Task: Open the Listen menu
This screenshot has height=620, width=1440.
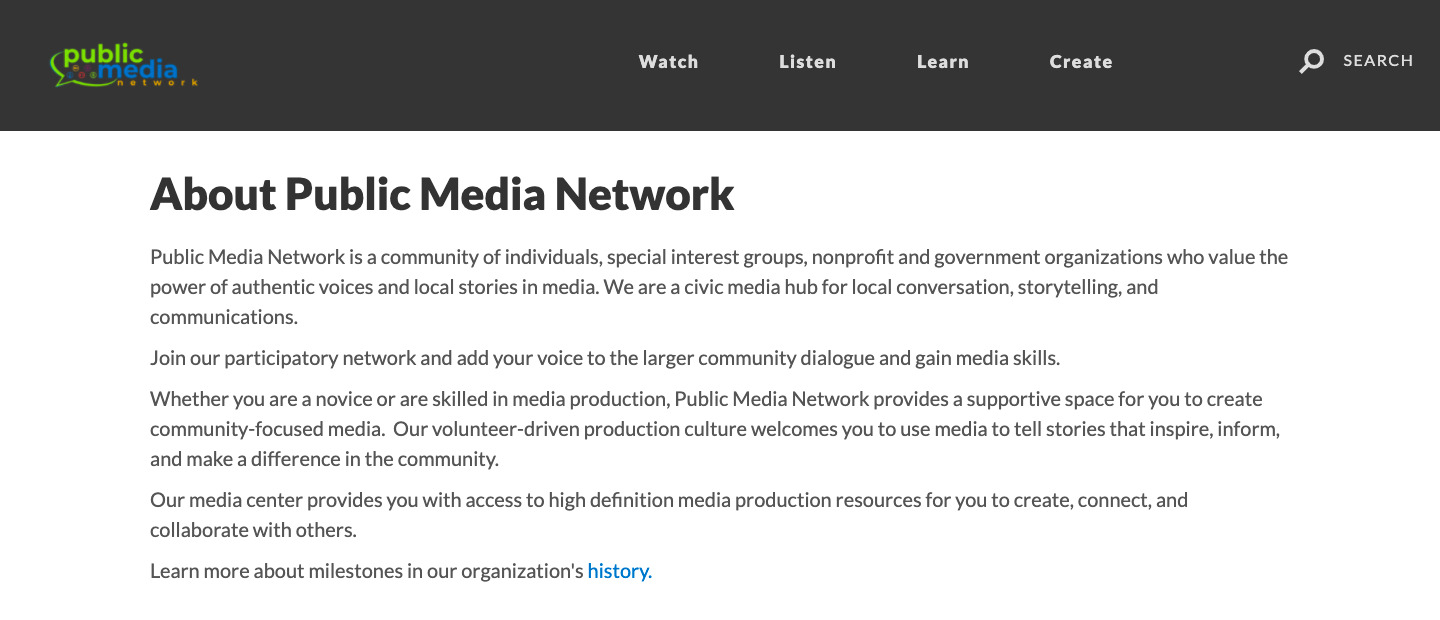Action: click(x=807, y=62)
